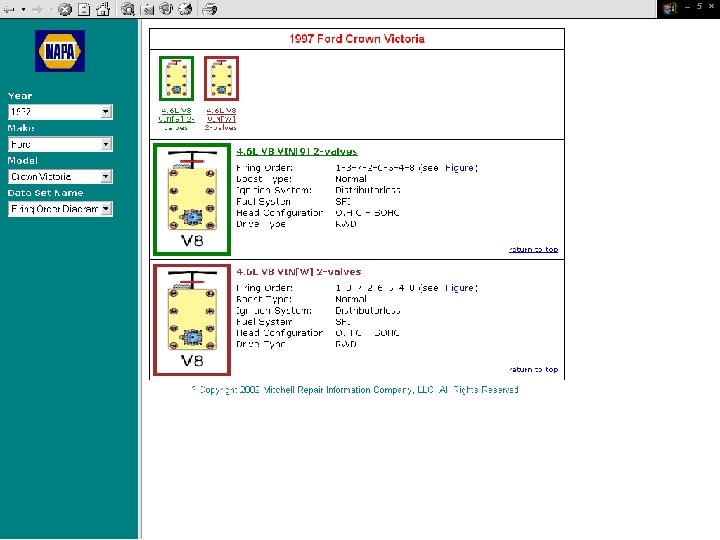Restore the window size
Screen dimensions: 720x540
click(699, 6)
